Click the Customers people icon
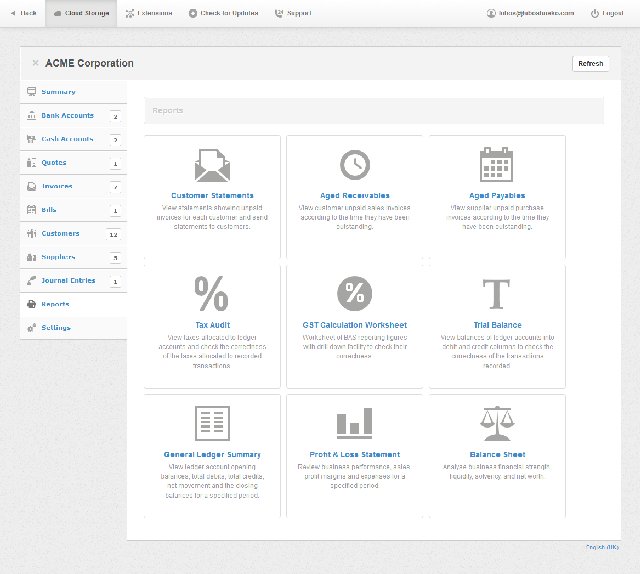Screen dimensions: 640x574 point(31,233)
